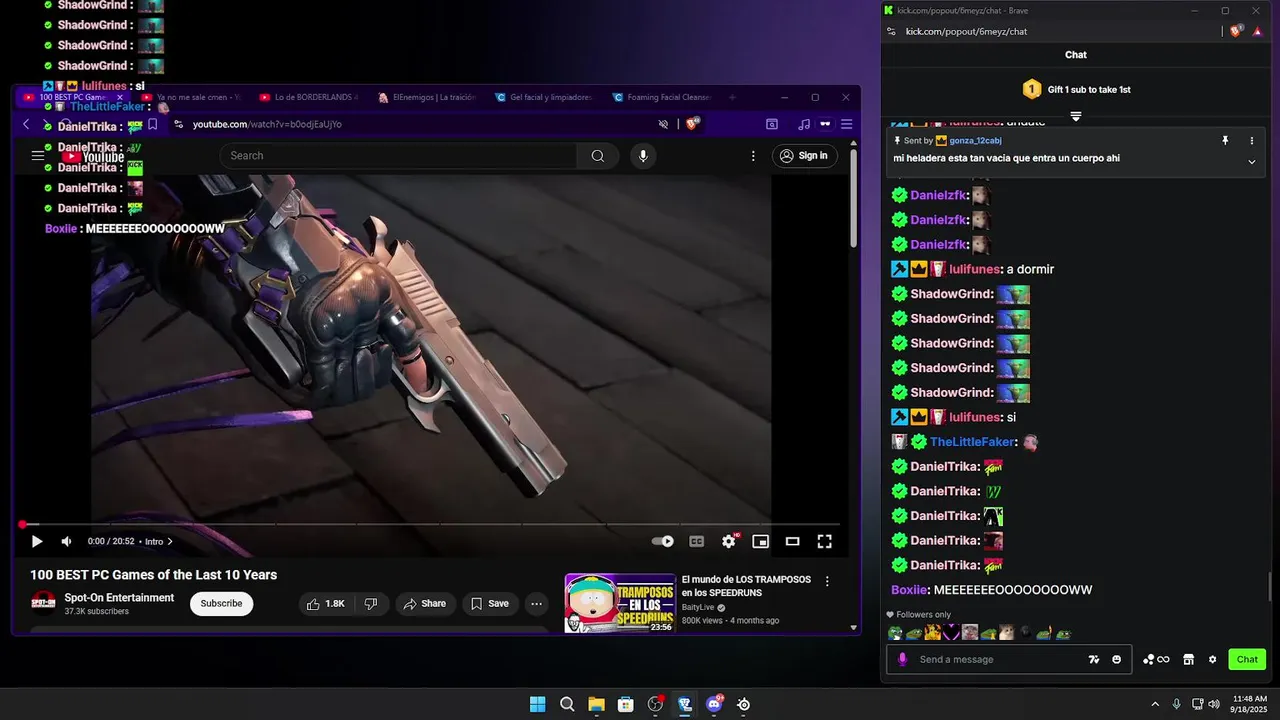Like the video with 1.8K likes
Image resolution: width=1280 pixels, height=720 pixels.
[326, 604]
